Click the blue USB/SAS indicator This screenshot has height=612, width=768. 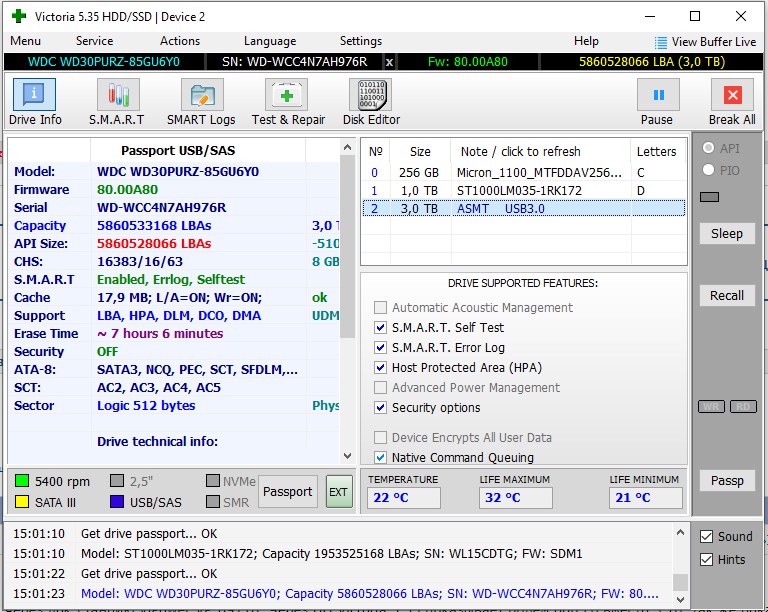point(117,502)
